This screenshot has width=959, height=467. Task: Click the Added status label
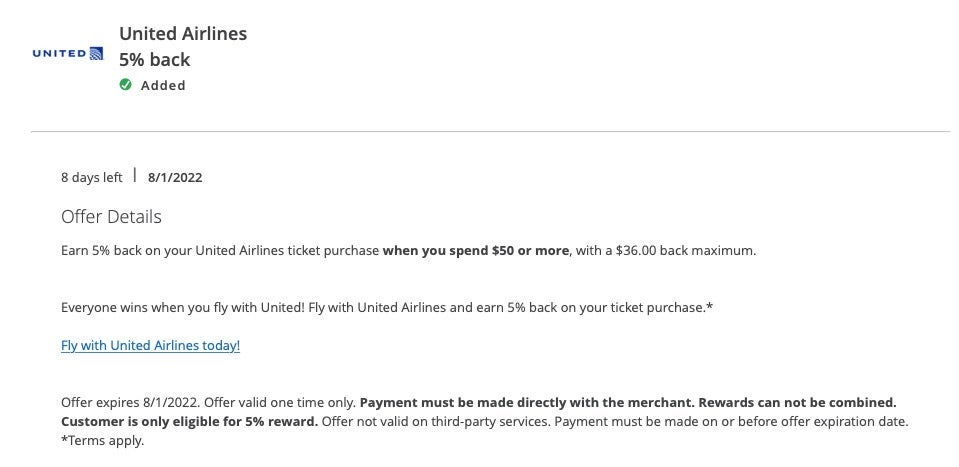pos(163,86)
